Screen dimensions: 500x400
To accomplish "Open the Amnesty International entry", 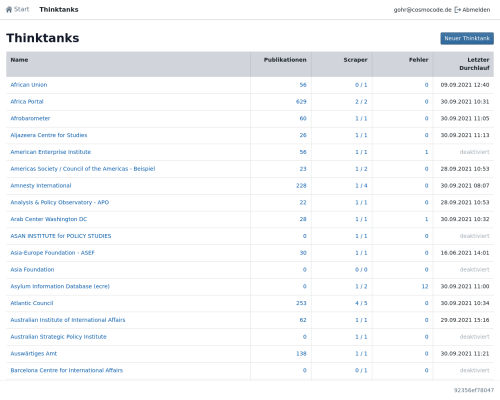I will [x=41, y=185].
